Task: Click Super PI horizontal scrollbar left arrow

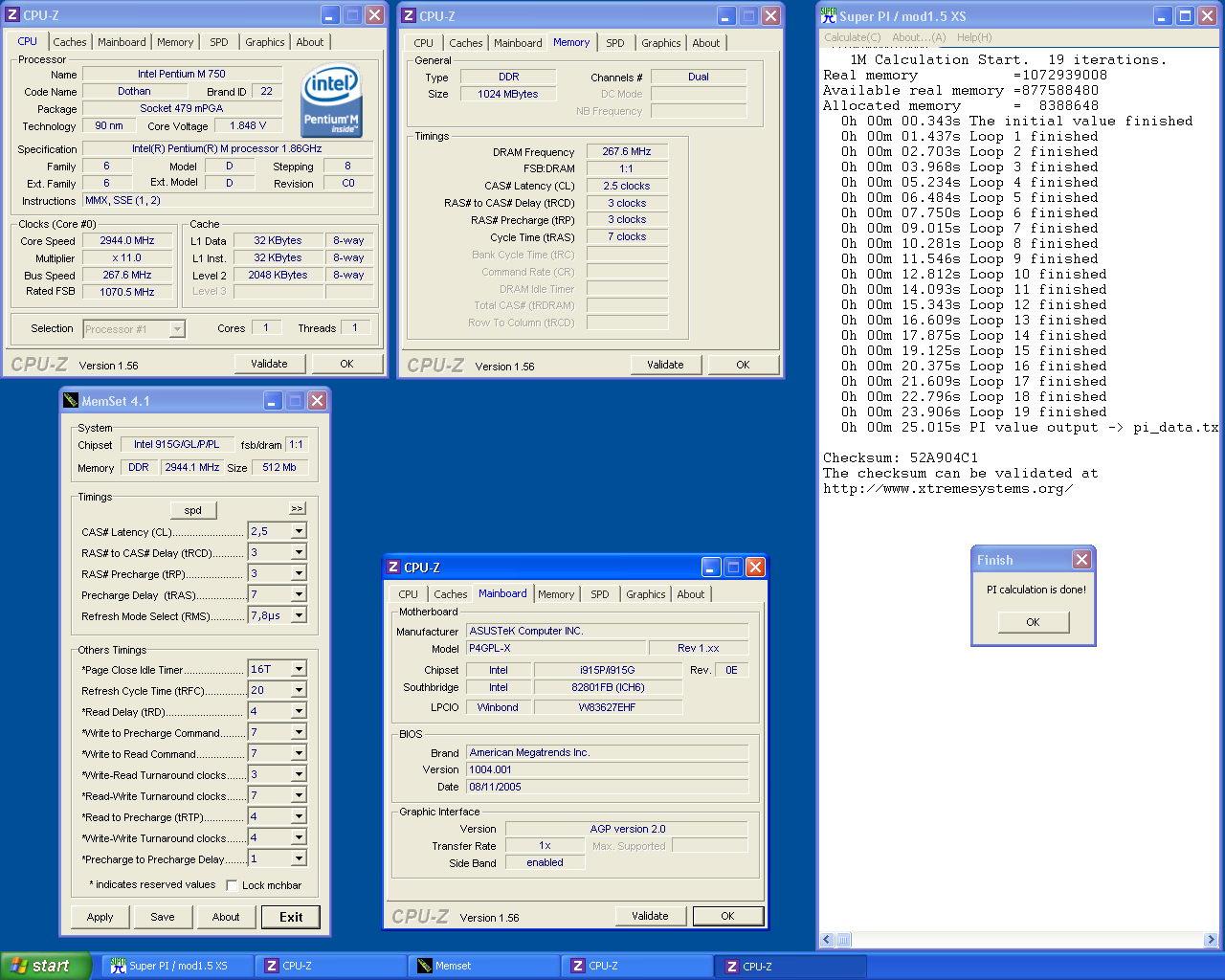Action: click(x=829, y=940)
